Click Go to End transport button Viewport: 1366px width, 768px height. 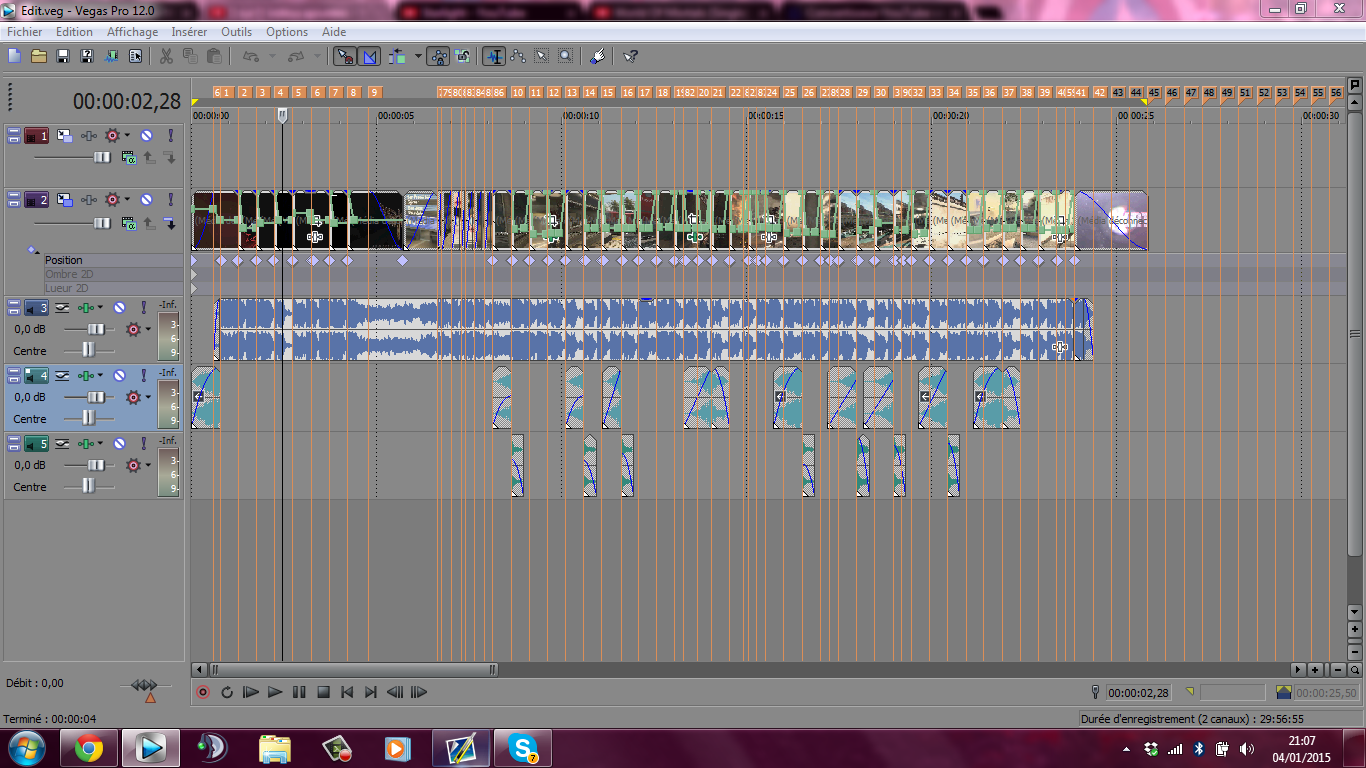coord(371,691)
